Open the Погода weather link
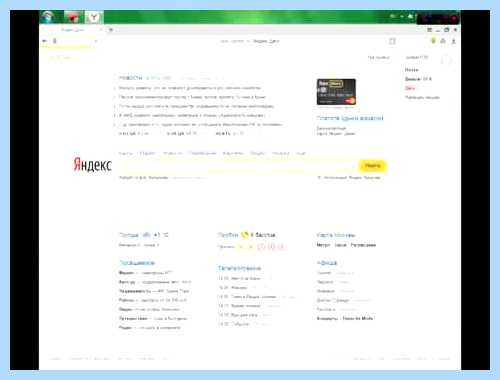This screenshot has width=500, height=380. [x=129, y=235]
